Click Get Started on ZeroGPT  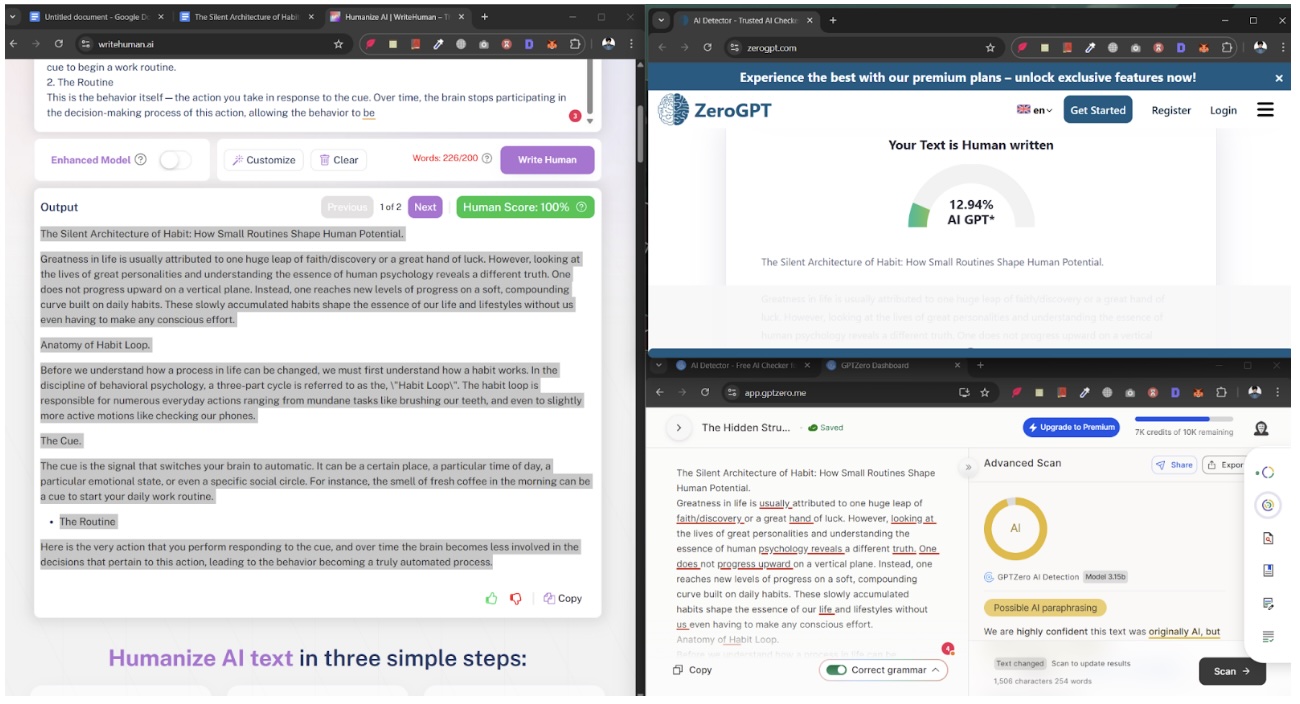click(x=1098, y=110)
